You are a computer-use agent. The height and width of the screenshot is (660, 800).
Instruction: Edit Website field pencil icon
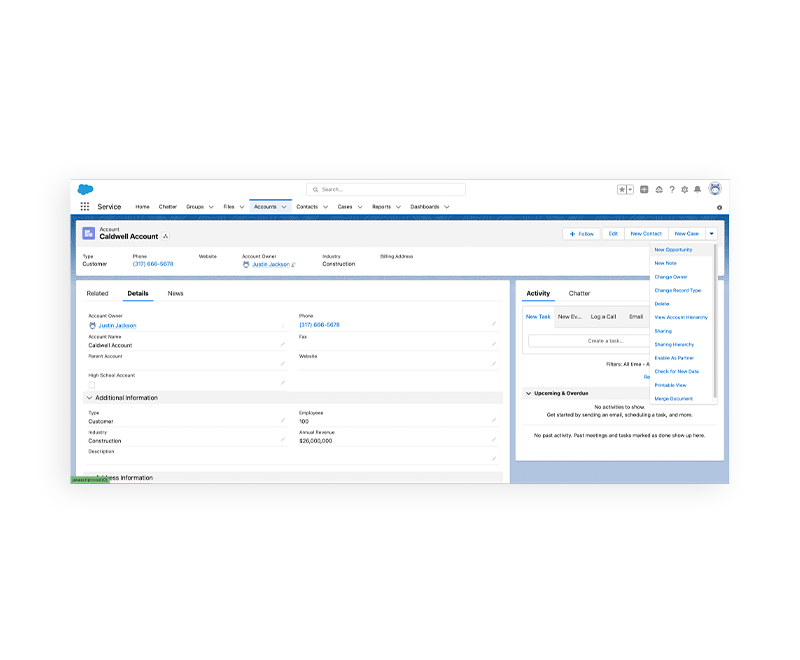(494, 364)
